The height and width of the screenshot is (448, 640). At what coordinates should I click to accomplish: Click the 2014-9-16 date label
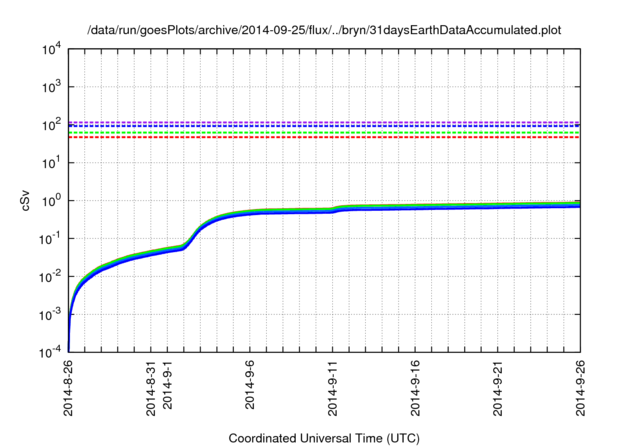coord(416,388)
